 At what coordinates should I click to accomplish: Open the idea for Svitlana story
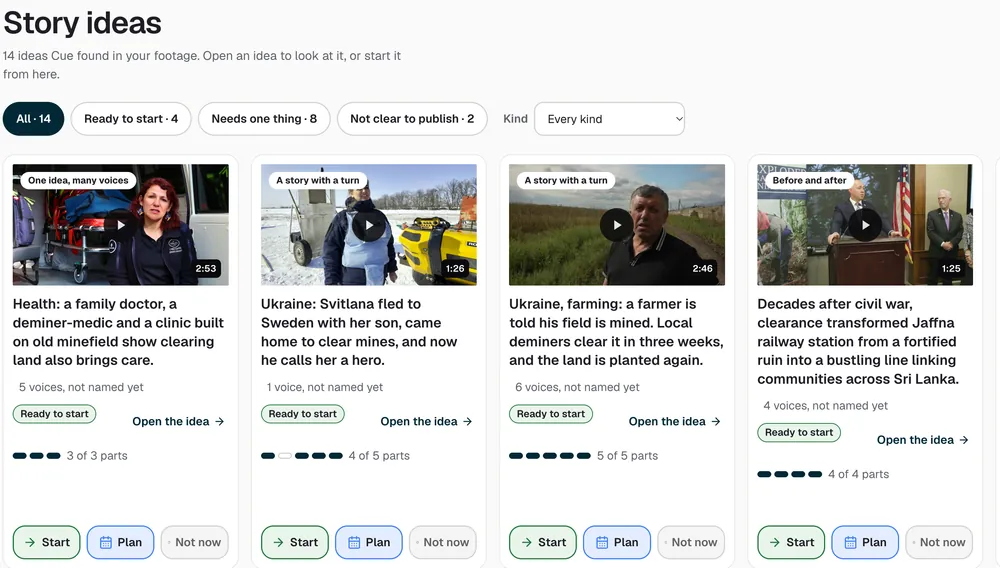tap(427, 421)
